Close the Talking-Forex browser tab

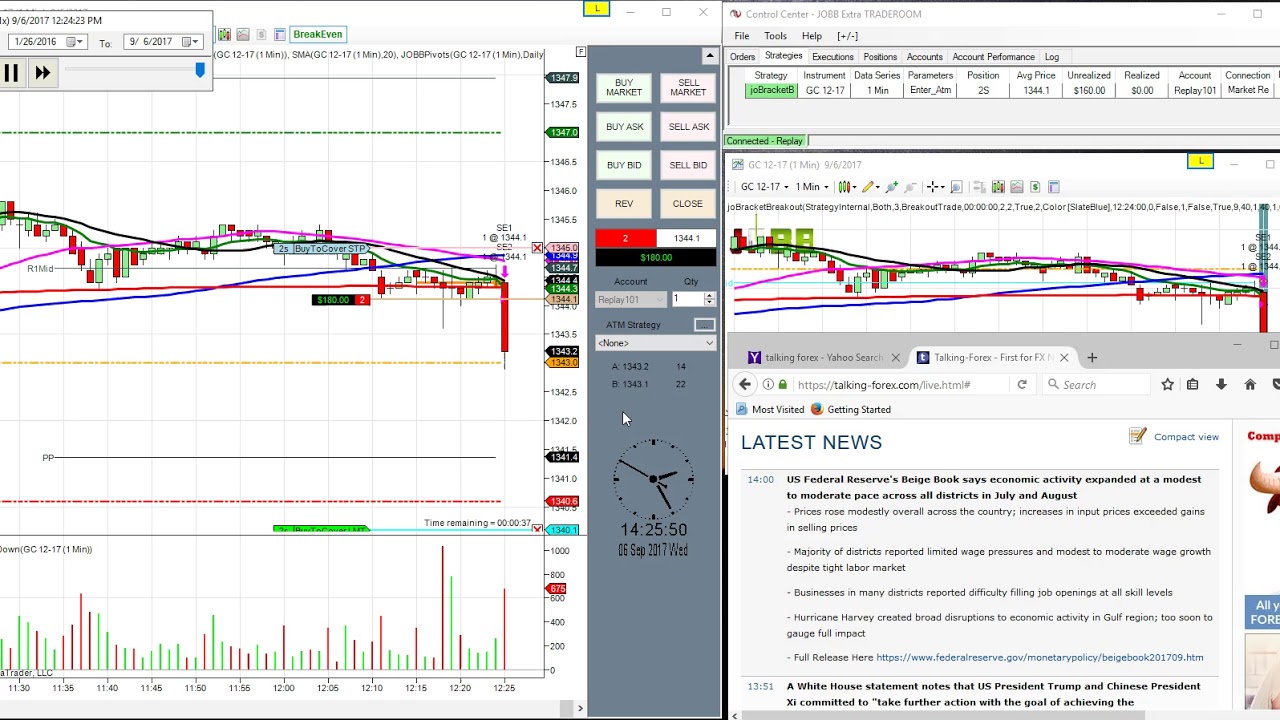click(x=1064, y=357)
